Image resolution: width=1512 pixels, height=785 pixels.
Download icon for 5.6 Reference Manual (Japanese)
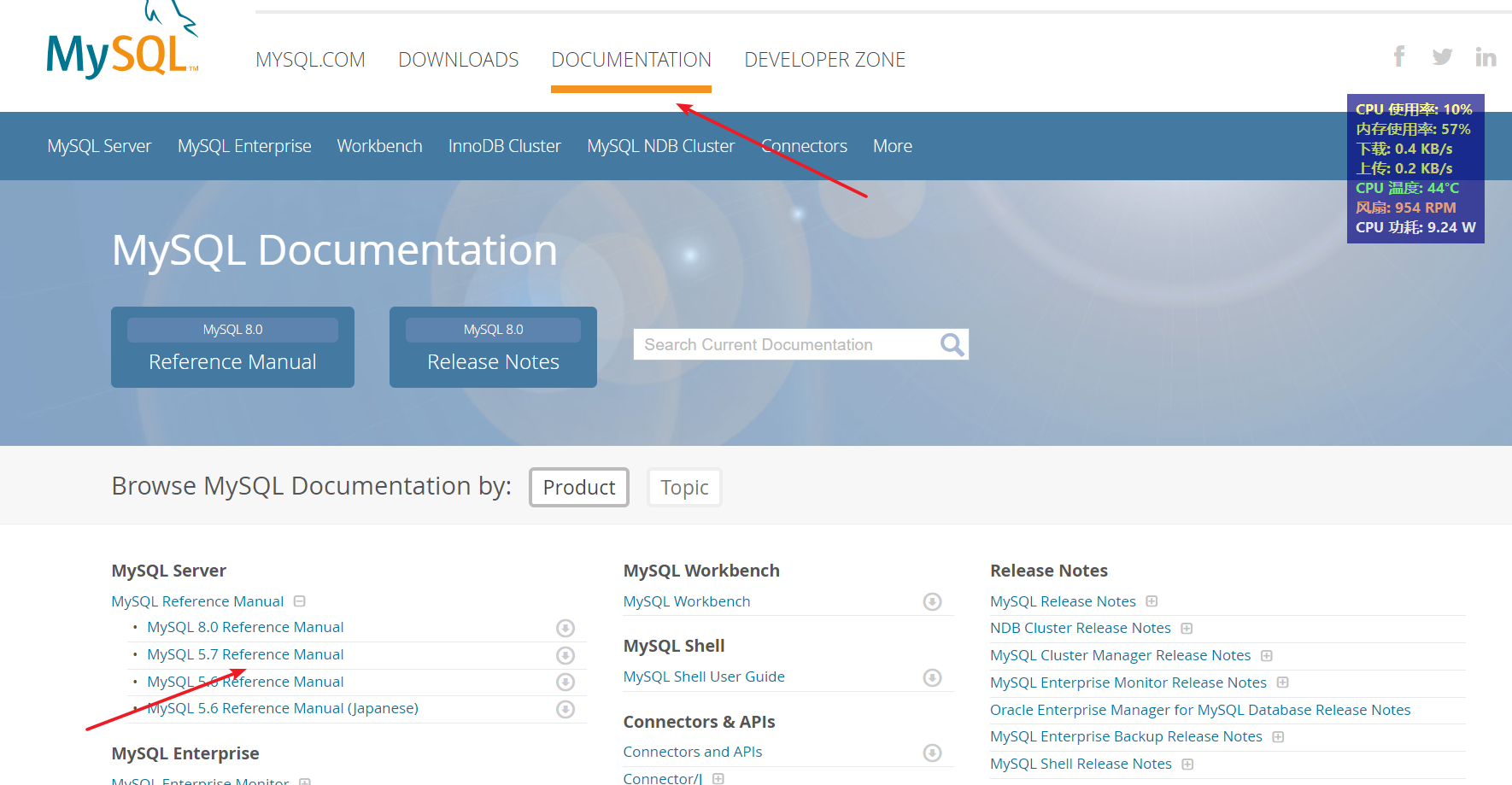566,709
